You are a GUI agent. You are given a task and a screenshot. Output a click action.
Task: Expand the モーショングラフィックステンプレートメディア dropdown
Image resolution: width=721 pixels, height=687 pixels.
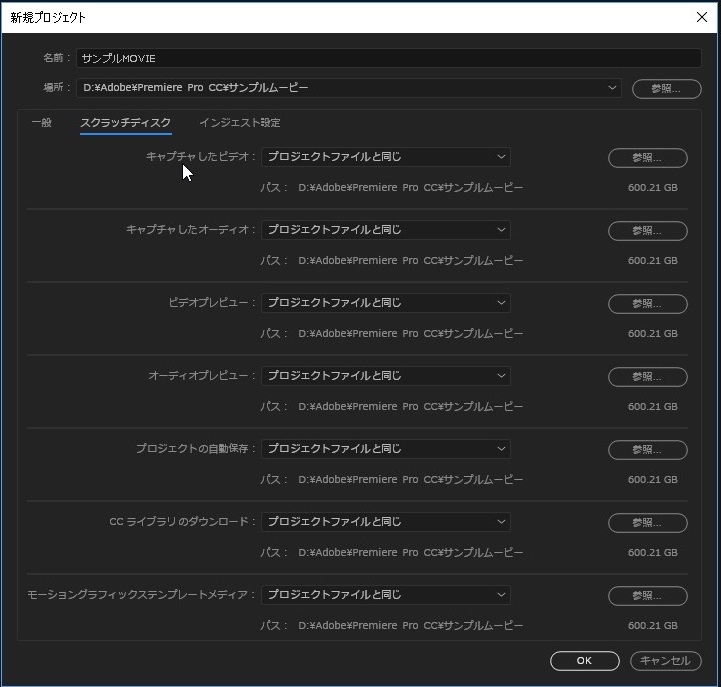[x=385, y=595]
